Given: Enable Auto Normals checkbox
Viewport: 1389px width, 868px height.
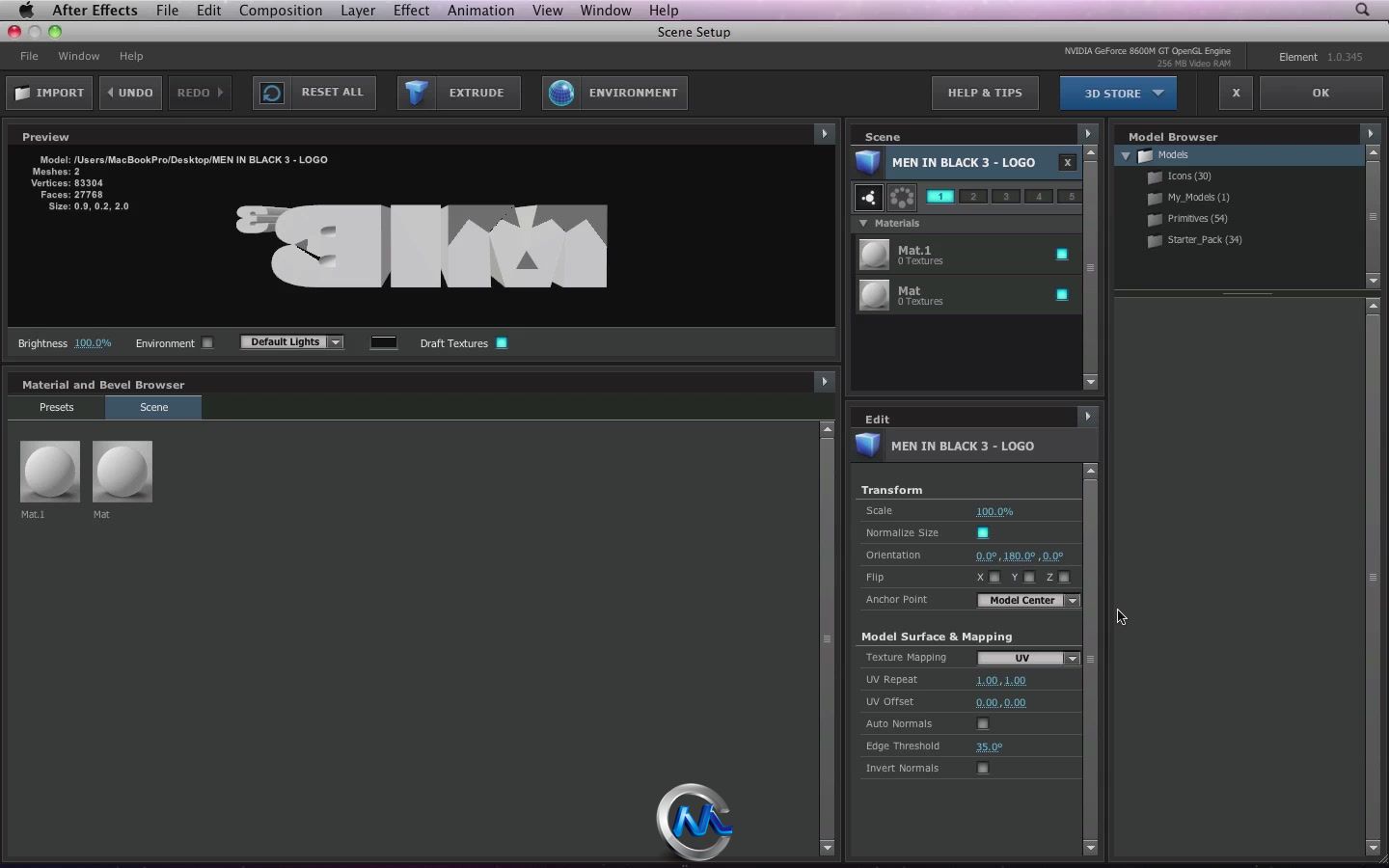Looking at the screenshot, I should coord(983,723).
